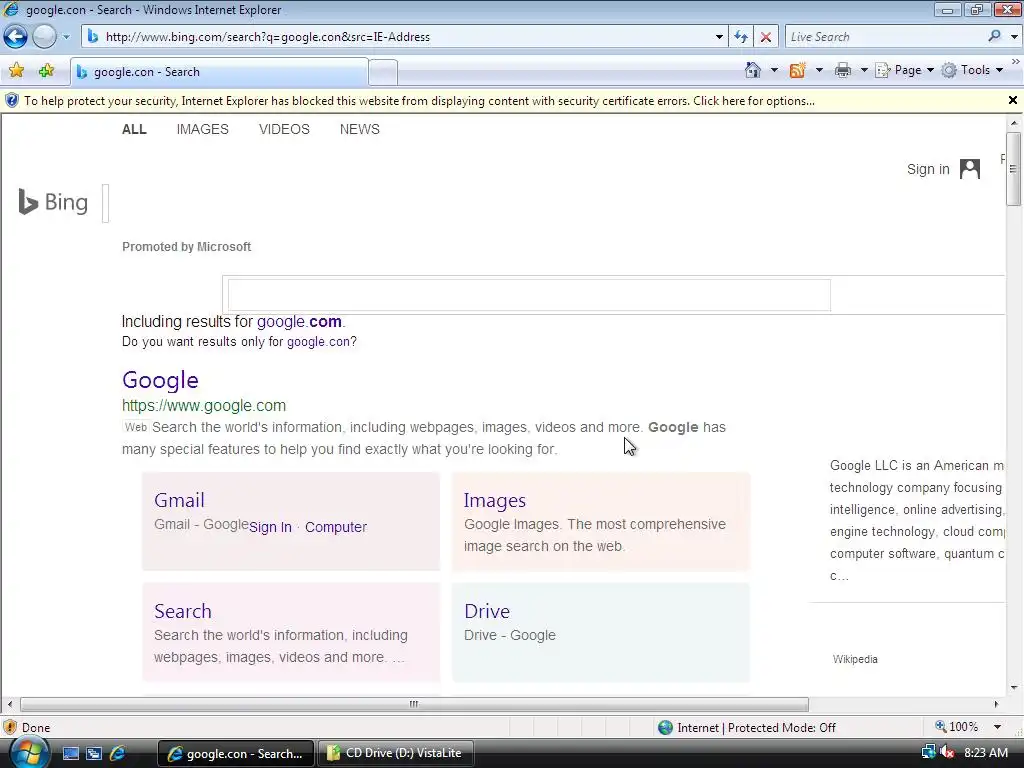Switch to the VIDEOS tab

(x=284, y=129)
